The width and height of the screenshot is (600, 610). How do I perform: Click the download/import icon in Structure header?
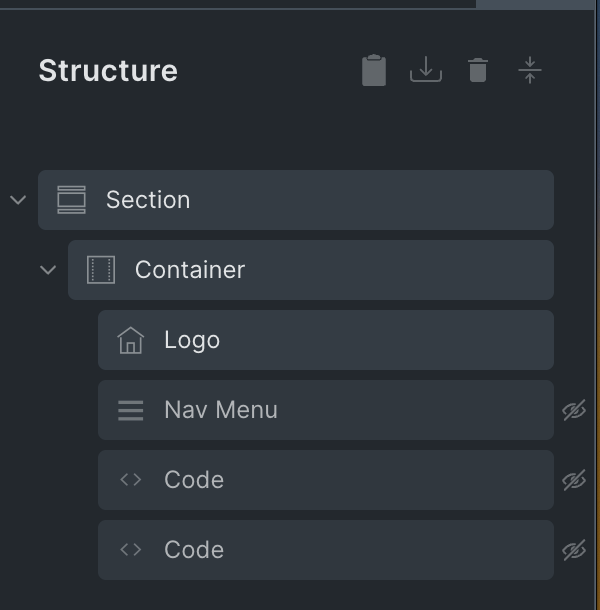(x=426, y=70)
